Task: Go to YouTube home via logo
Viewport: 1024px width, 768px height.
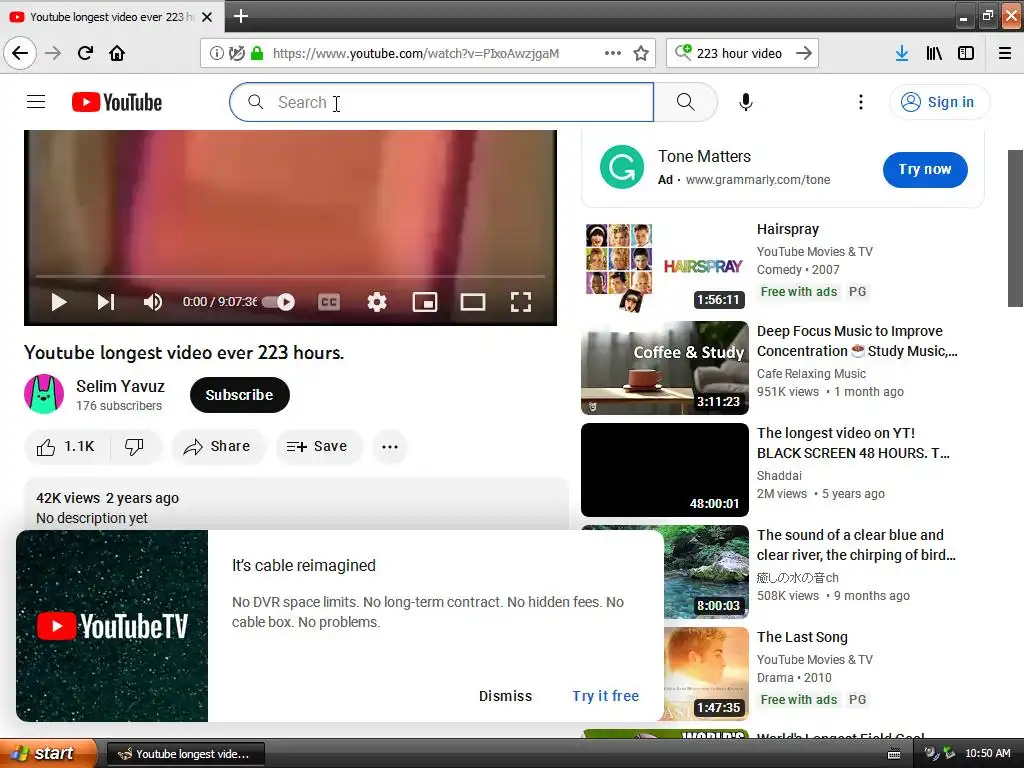Action: pyautogui.click(x=117, y=102)
